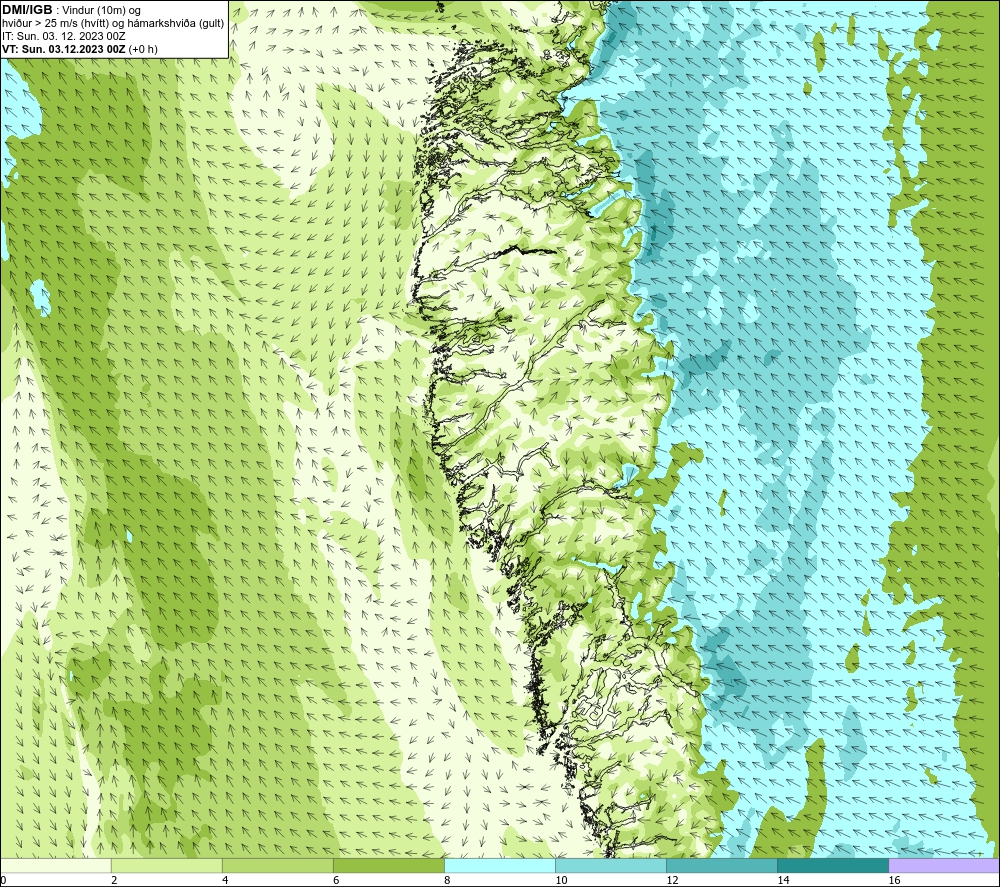Image resolution: width=1000 pixels, height=887 pixels.
Task: Click the 0–2 pale yellow legend swatch
Action: pyautogui.click(x=55, y=866)
